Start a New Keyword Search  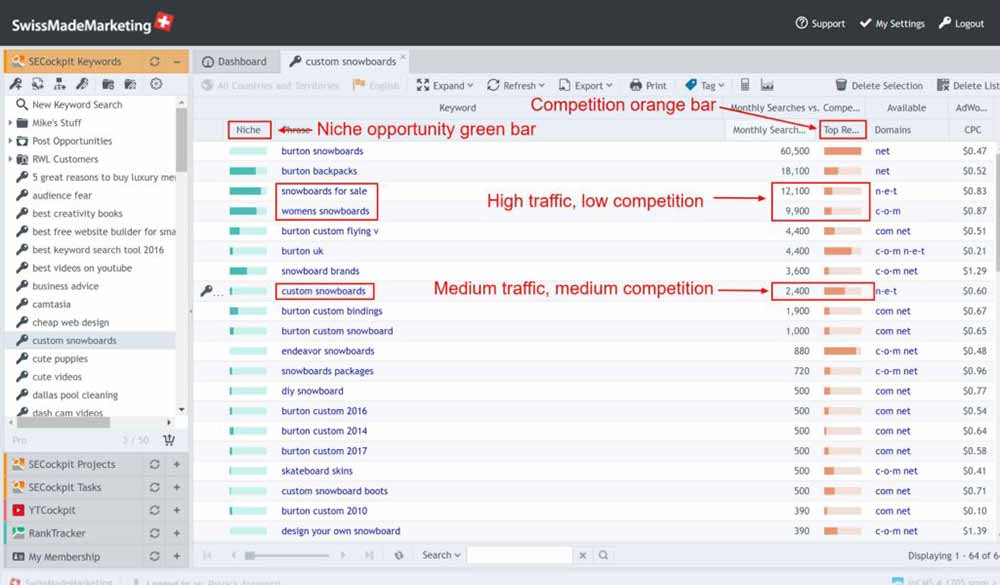tap(77, 104)
